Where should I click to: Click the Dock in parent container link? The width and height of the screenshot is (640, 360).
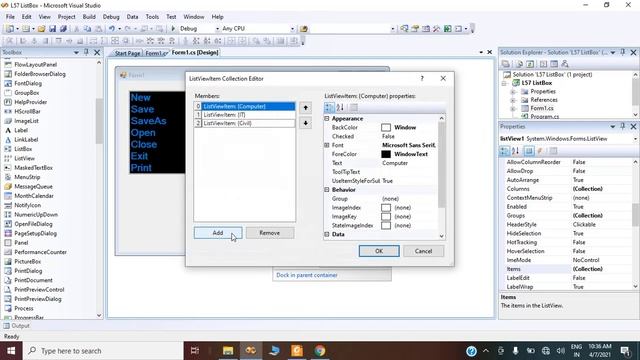coord(307,275)
